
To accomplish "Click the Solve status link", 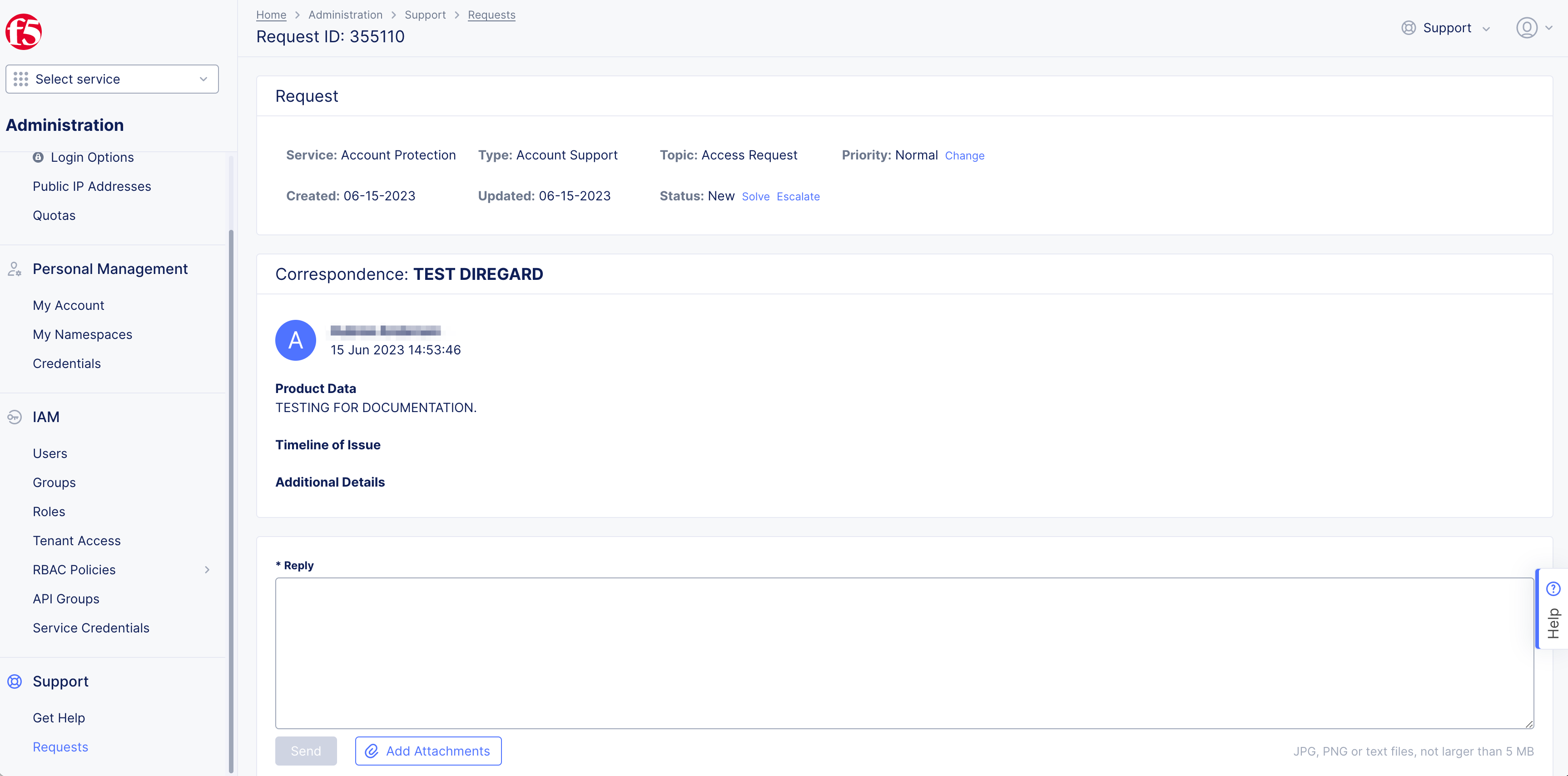I will (x=755, y=197).
